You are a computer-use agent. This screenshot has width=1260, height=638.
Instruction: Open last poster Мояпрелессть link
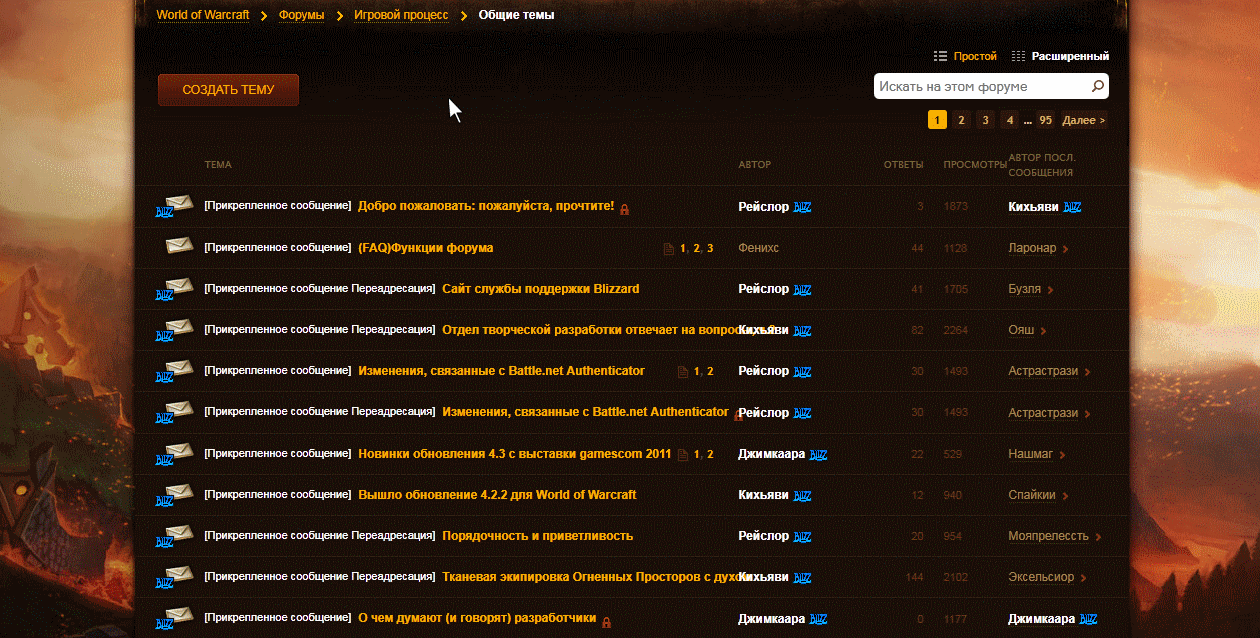point(1048,536)
